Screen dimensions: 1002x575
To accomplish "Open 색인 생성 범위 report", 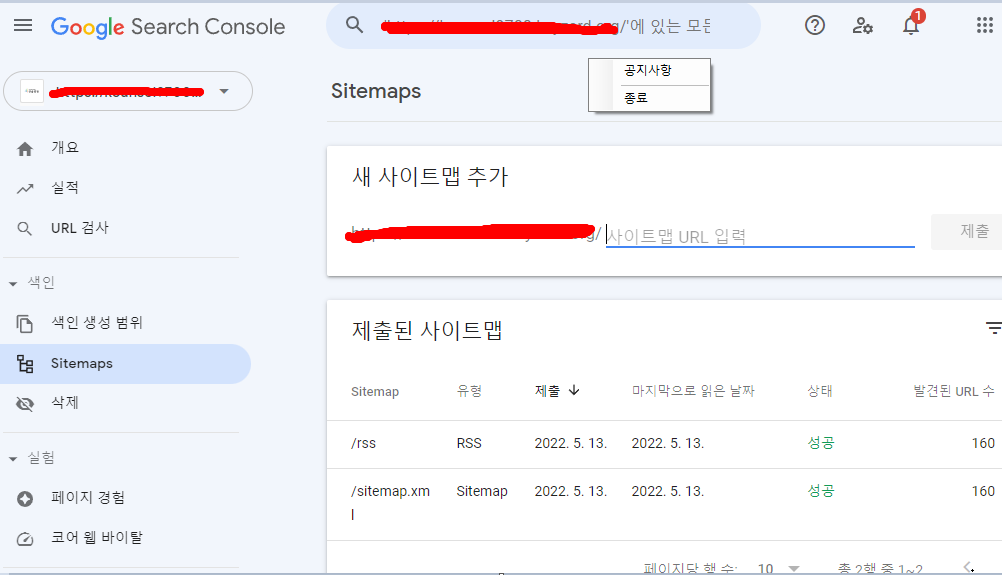I will point(97,323).
